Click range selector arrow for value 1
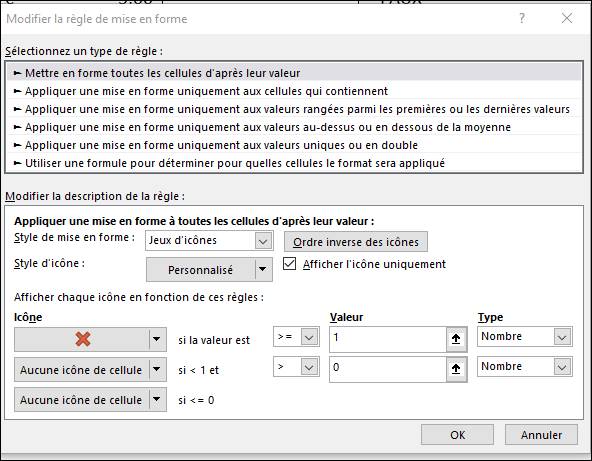 click(456, 339)
